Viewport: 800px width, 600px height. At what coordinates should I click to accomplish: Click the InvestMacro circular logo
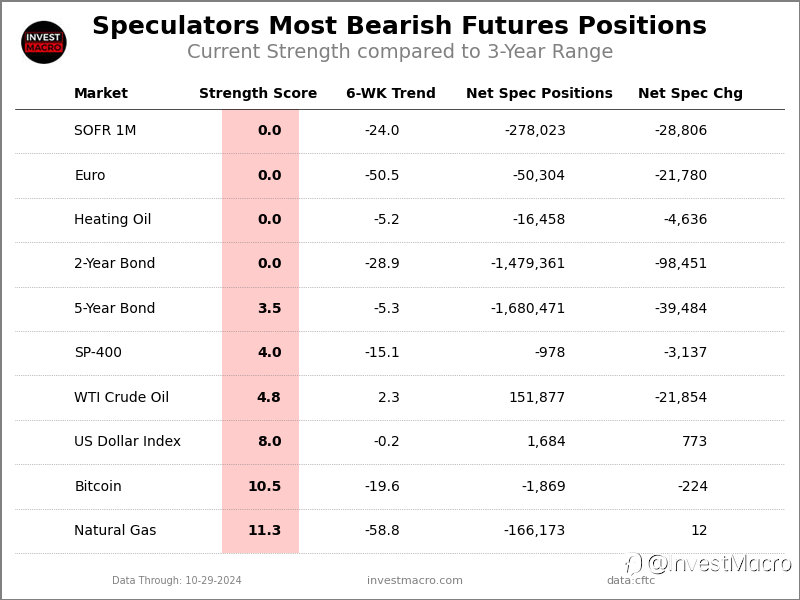click(x=44, y=42)
